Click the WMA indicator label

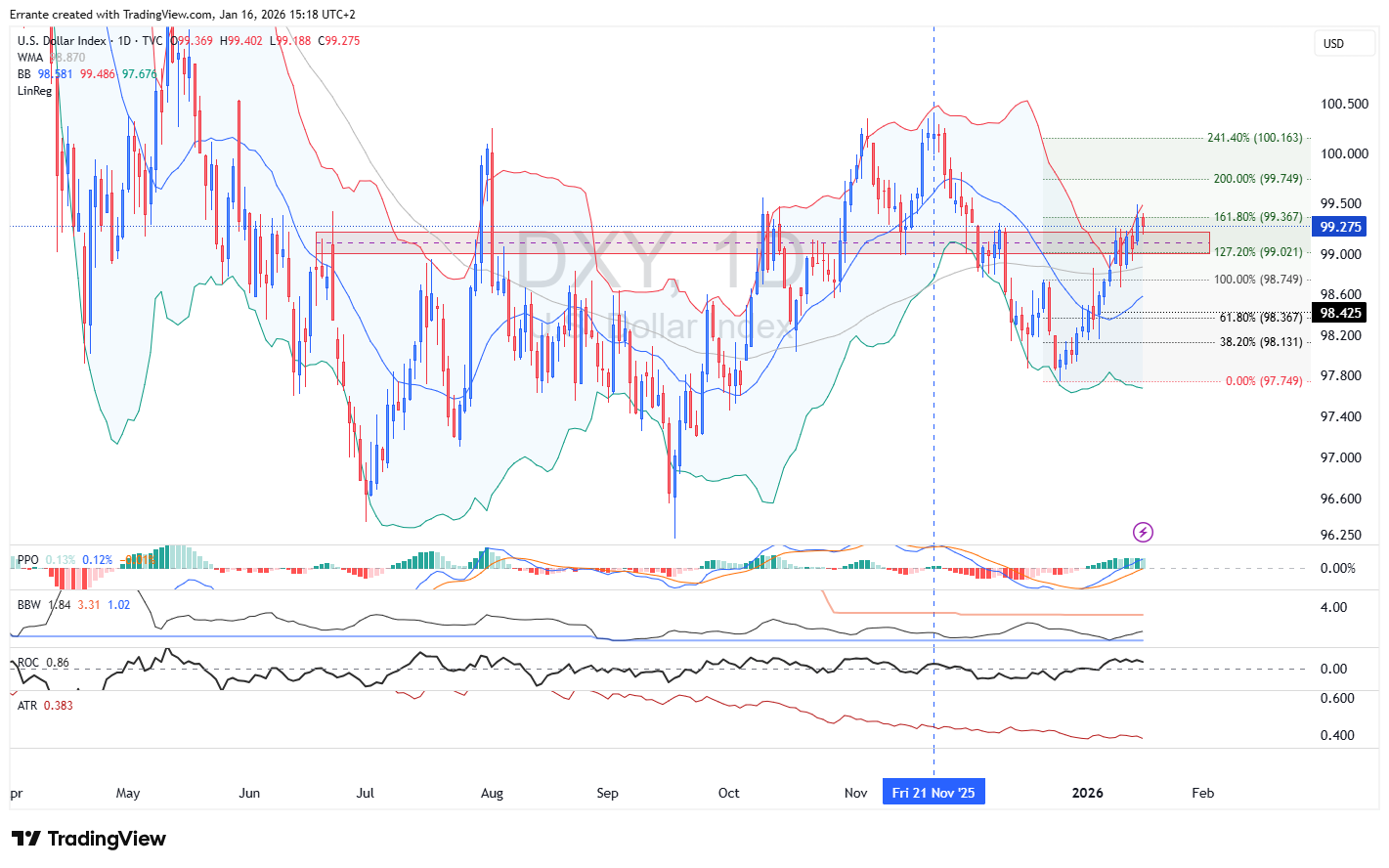(30, 58)
